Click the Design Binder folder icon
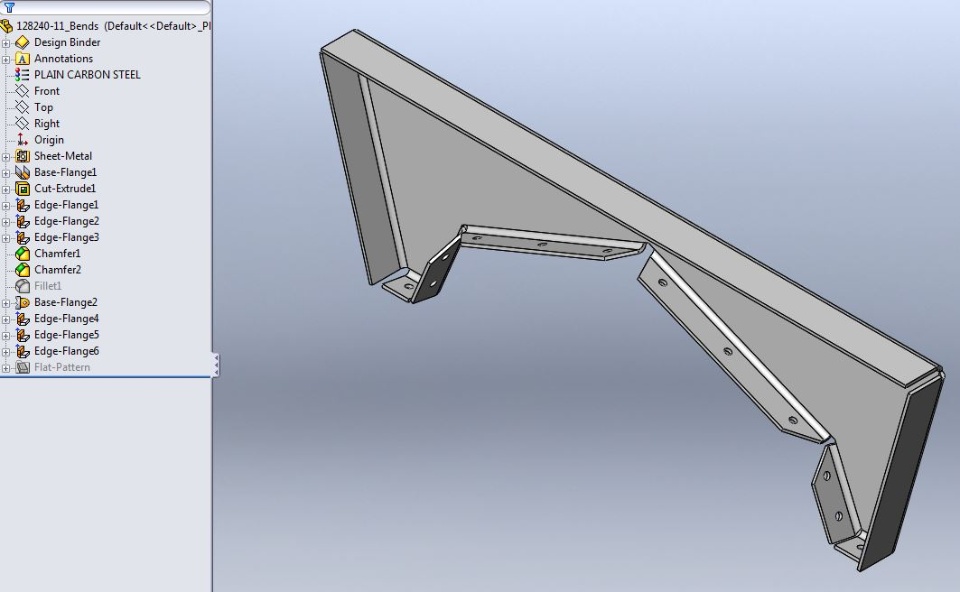 pyautogui.click(x=22, y=42)
